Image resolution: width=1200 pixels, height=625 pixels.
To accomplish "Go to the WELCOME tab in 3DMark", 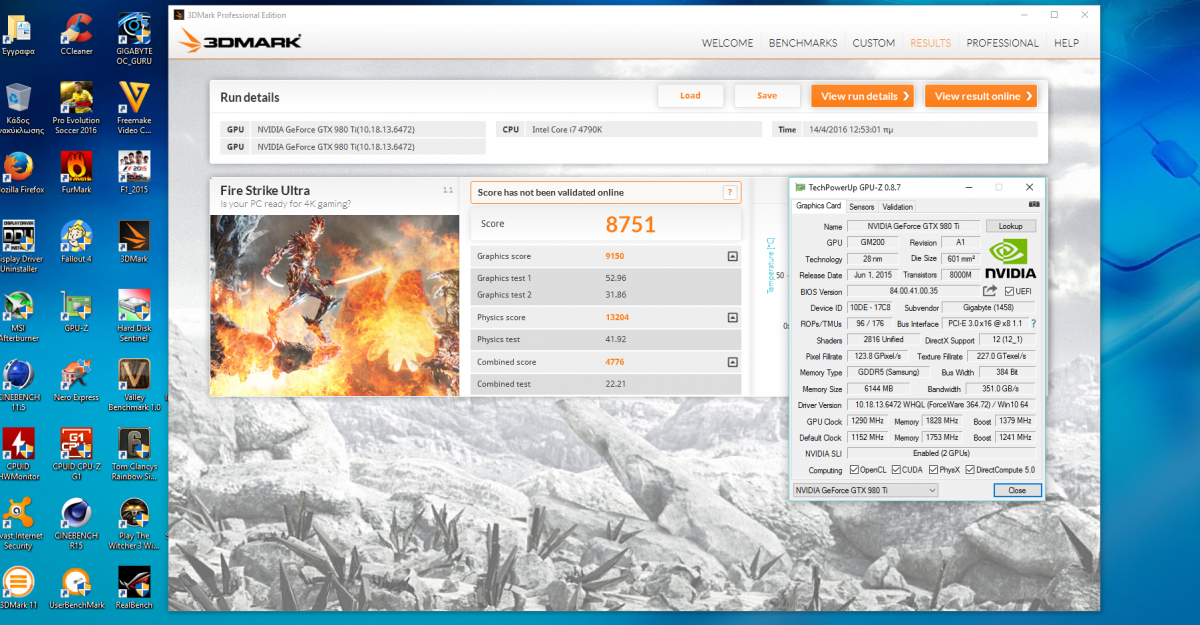I will click(728, 43).
